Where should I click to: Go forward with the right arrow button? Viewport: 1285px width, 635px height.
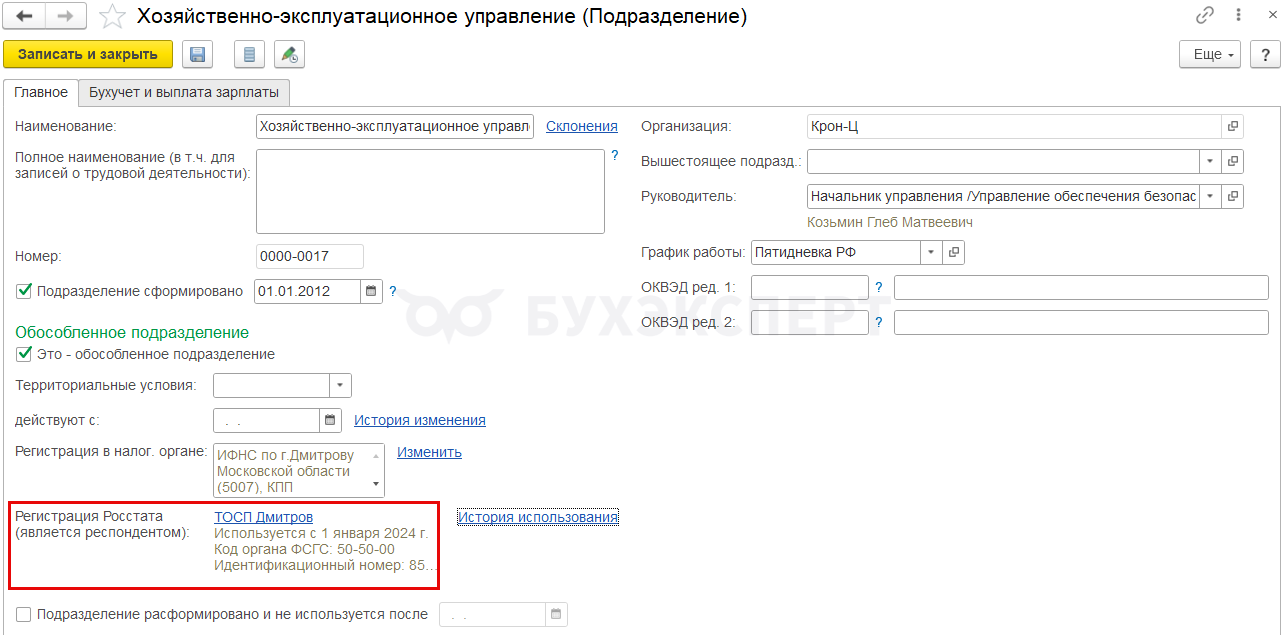click(66, 17)
